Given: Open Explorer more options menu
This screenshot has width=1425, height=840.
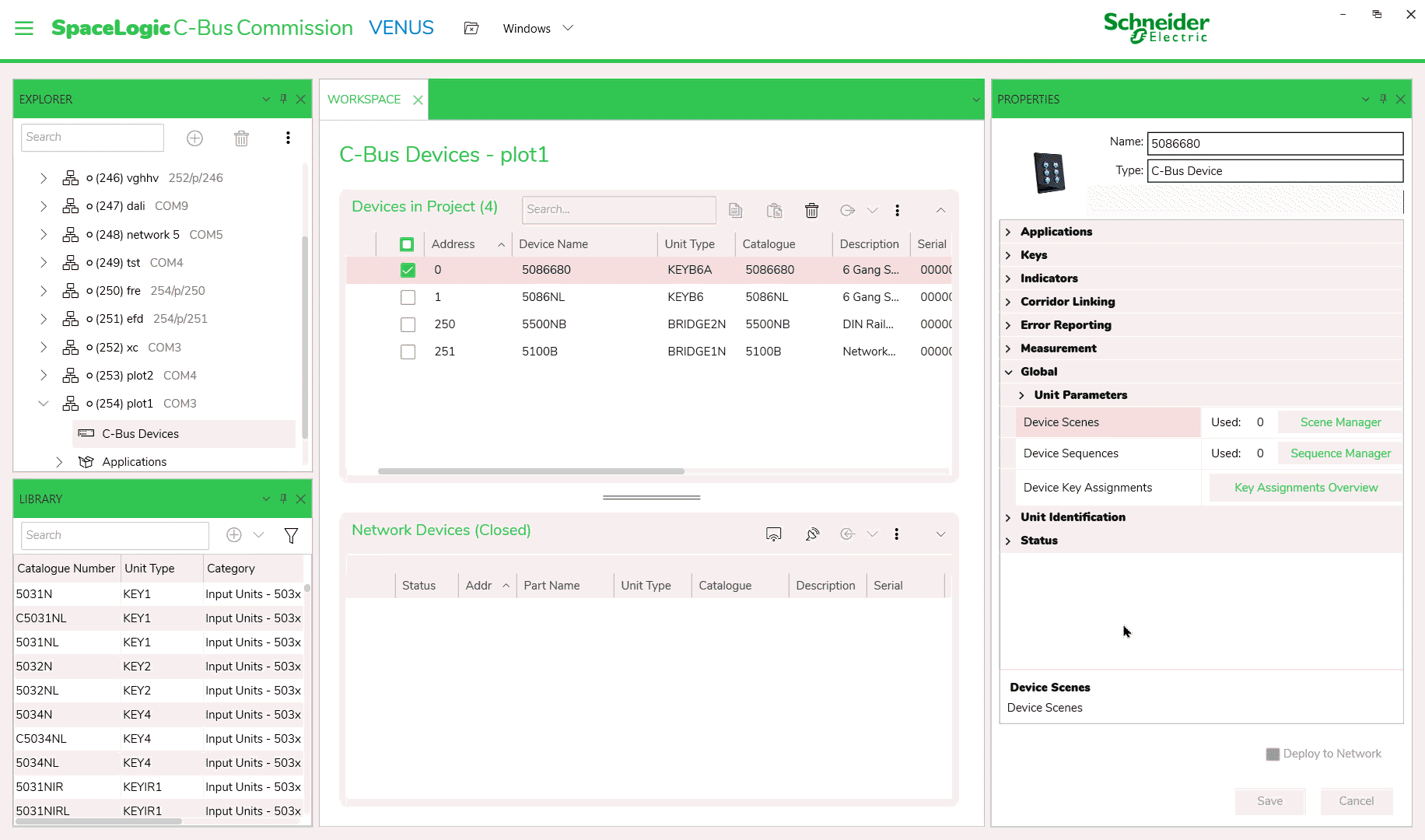Looking at the screenshot, I should (288, 138).
